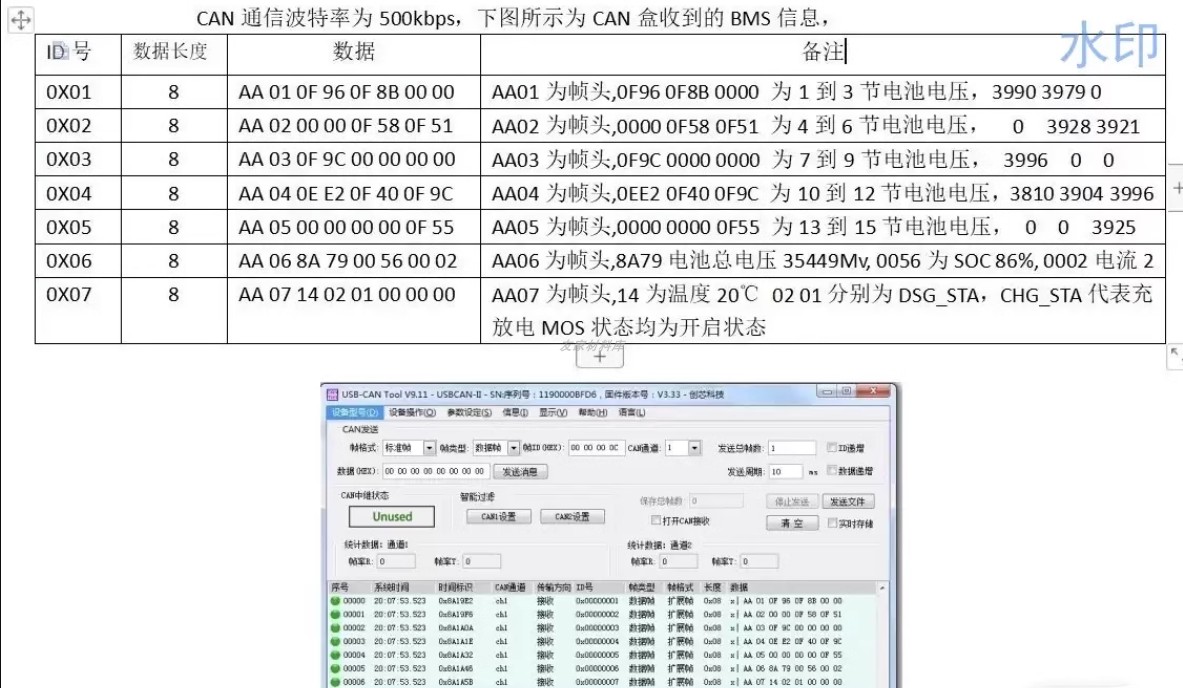Click the USB-CAN Tool title bar icon

click(333, 394)
